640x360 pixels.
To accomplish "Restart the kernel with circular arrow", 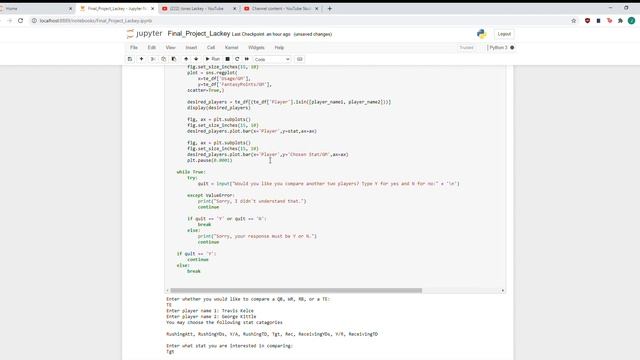I will point(237,59).
